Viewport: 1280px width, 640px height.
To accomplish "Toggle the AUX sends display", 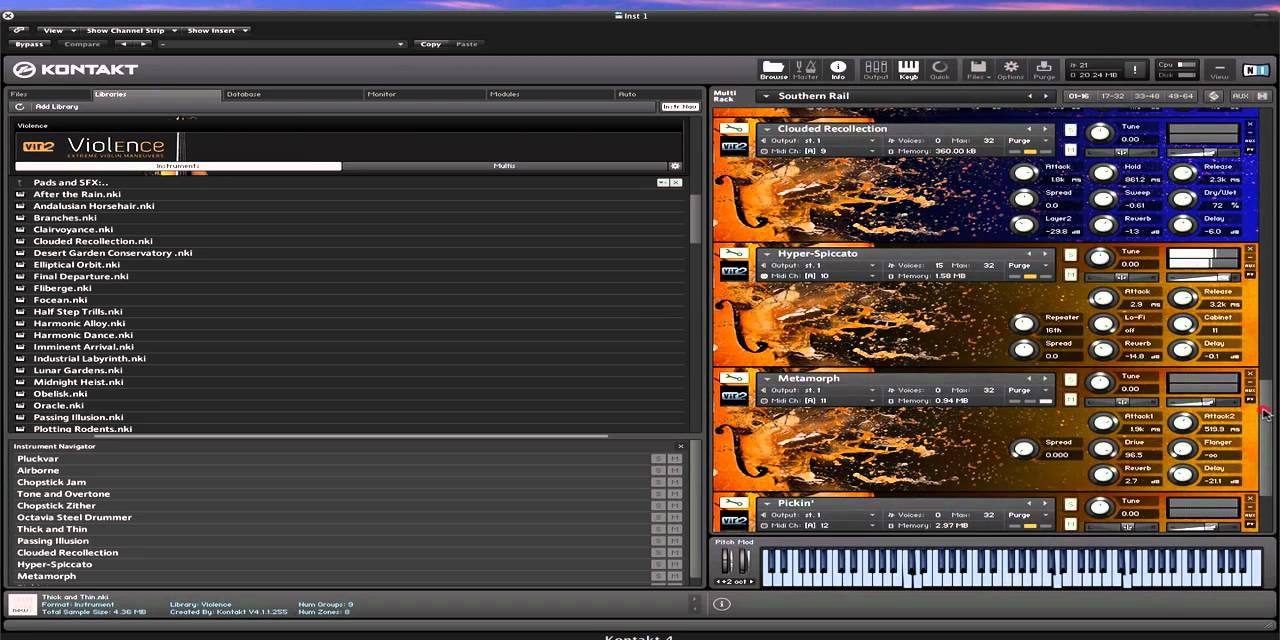I will point(1240,96).
